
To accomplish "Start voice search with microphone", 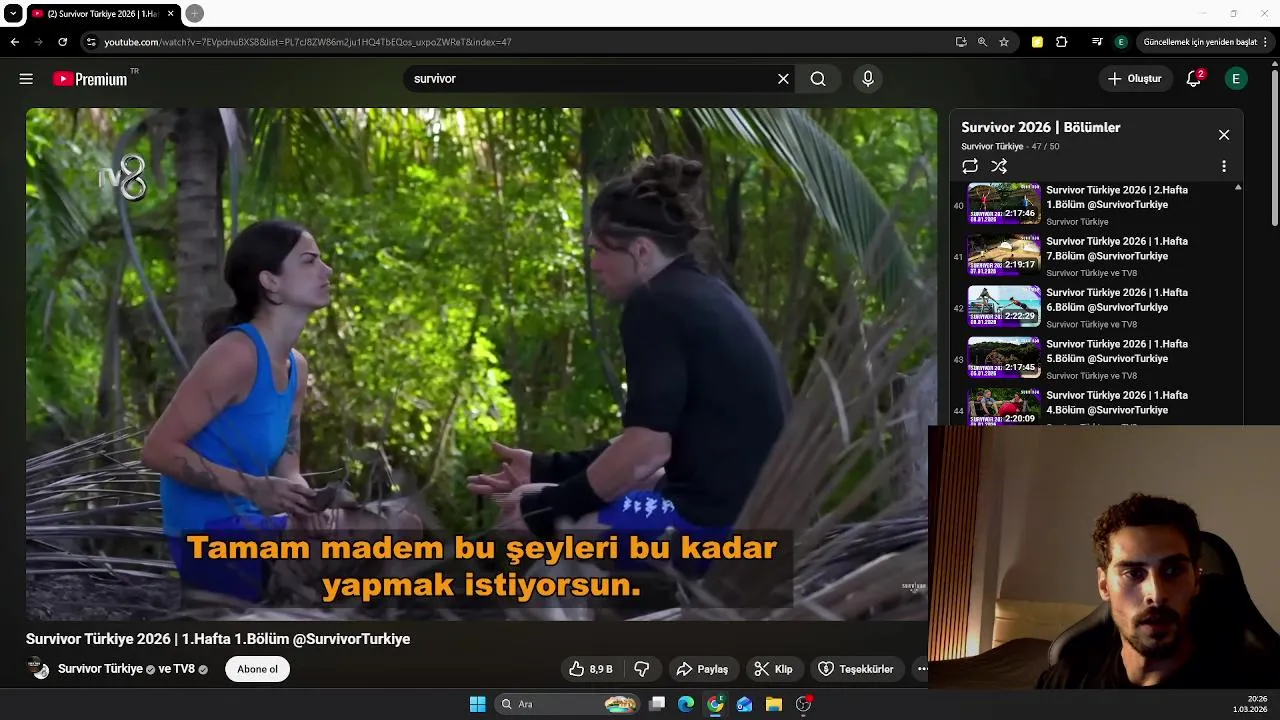I will coord(868,79).
